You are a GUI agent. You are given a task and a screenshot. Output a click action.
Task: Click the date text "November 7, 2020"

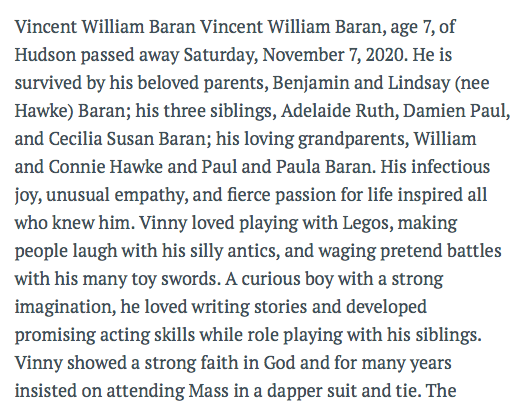tap(333, 55)
